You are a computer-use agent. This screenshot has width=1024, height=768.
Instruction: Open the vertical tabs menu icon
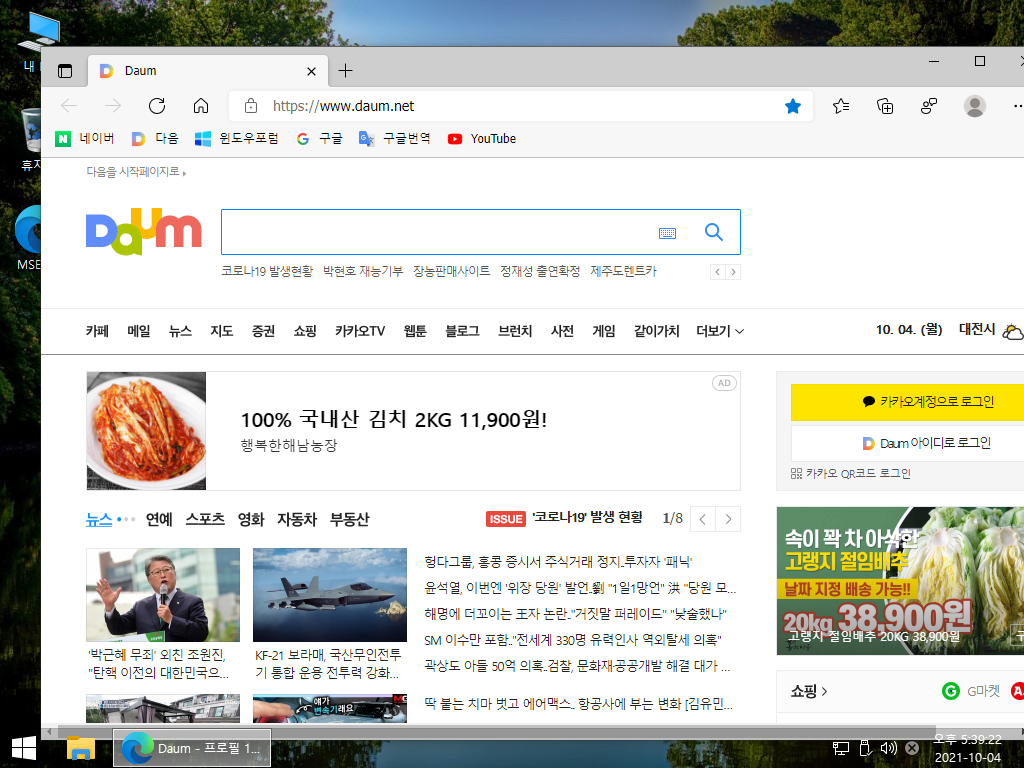[x=65, y=71]
